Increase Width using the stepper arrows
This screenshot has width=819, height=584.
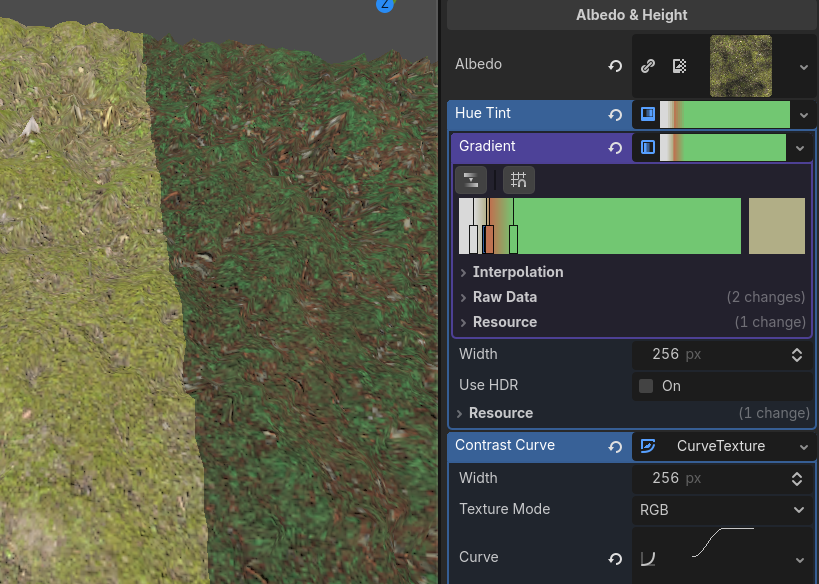797,354
